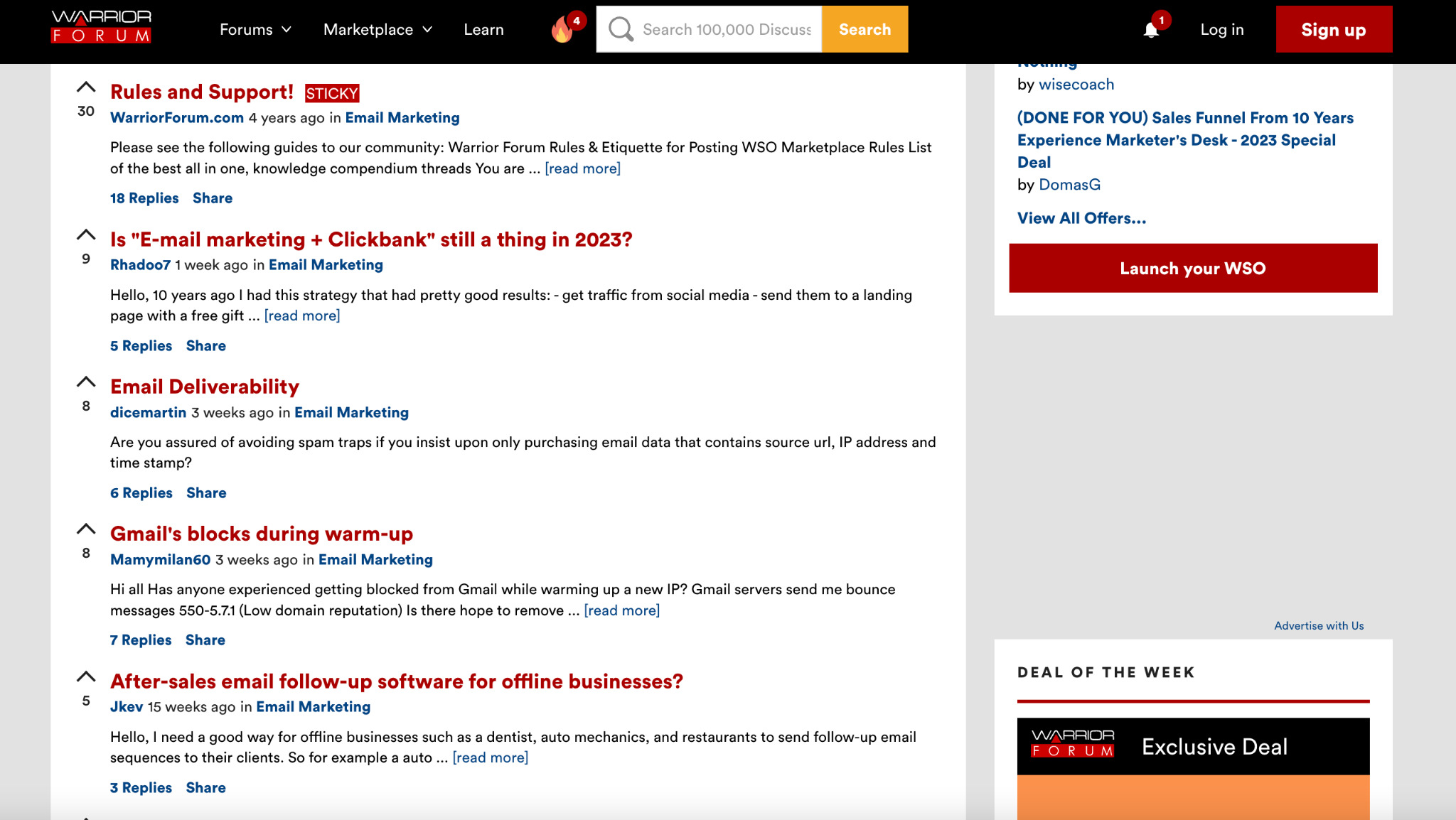Click Log in menu item

tap(1221, 28)
